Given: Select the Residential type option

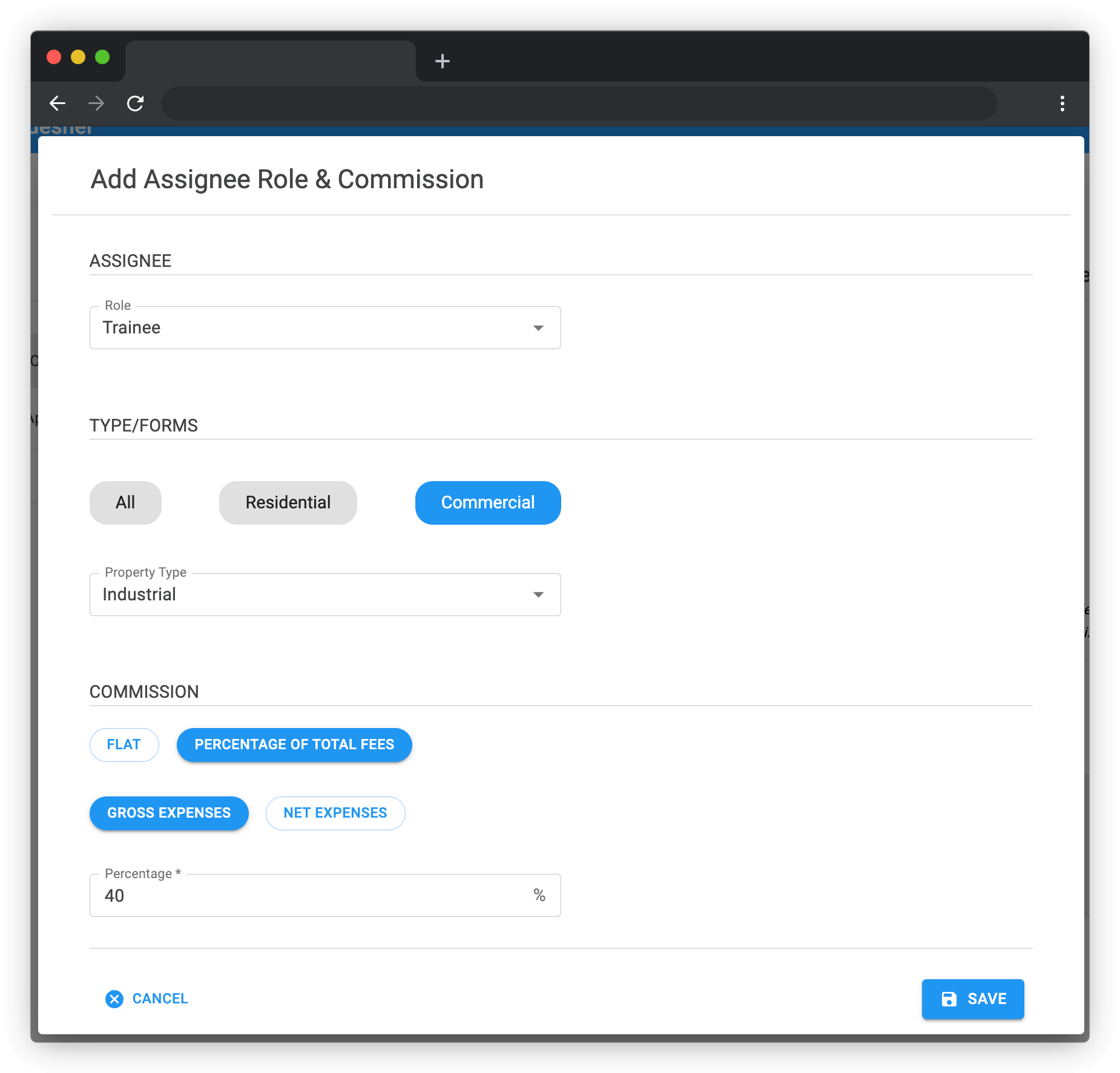Looking at the screenshot, I should [x=288, y=502].
